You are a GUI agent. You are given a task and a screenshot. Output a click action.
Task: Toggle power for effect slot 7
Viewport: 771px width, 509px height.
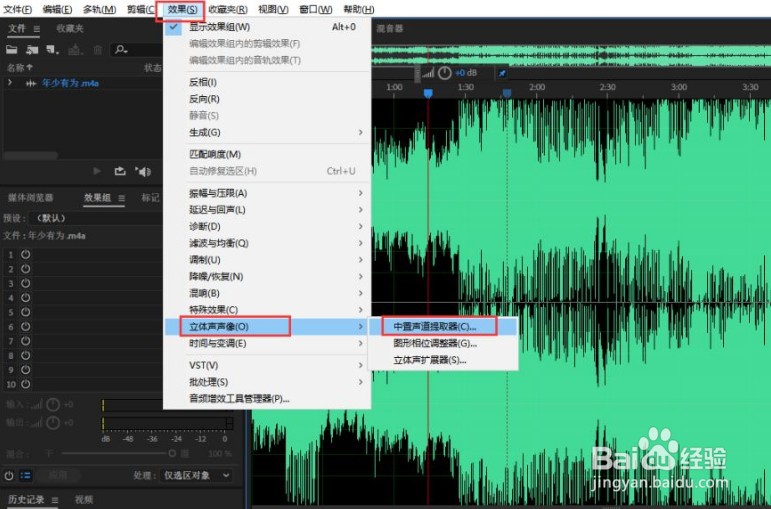coord(26,341)
